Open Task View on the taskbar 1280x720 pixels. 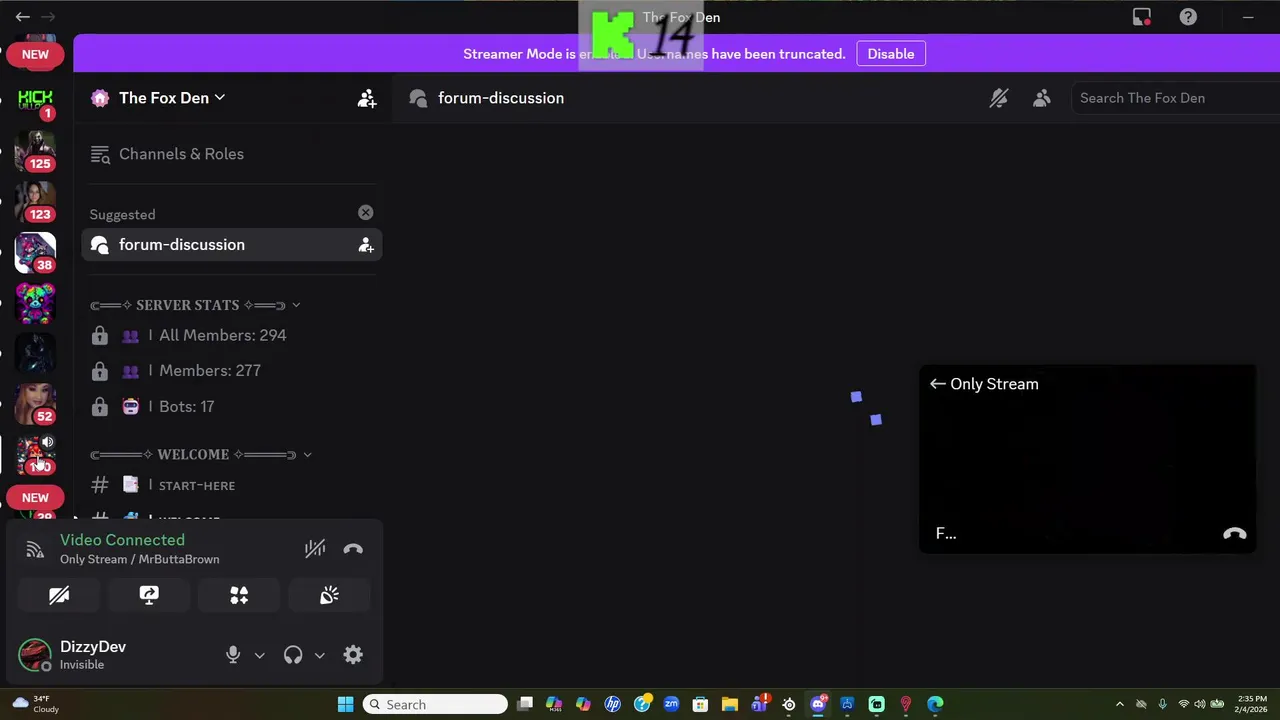click(525, 705)
